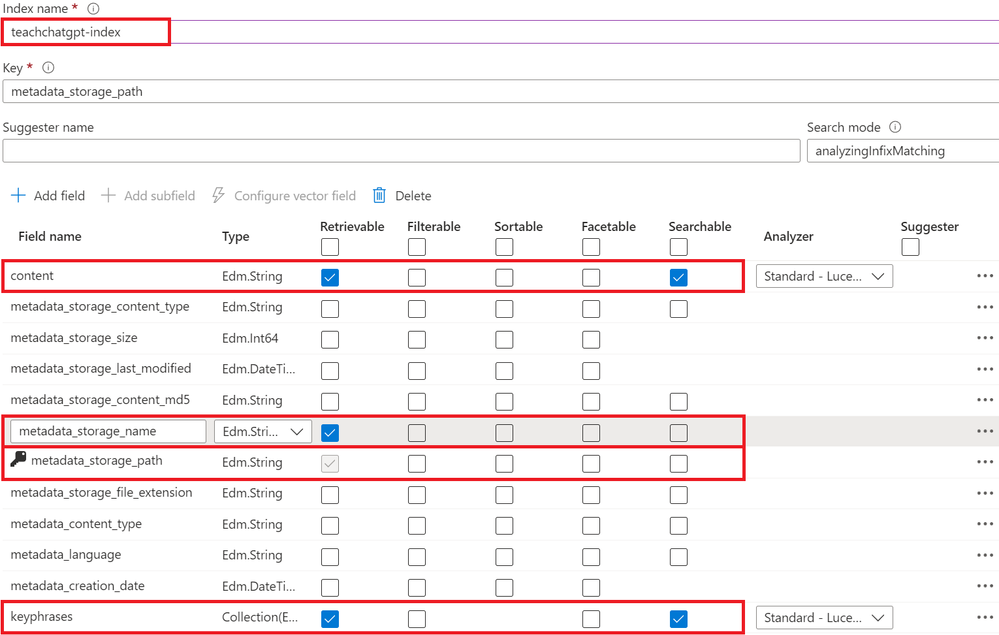Uncheck Searchable for keyphrases field

click(x=678, y=618)
